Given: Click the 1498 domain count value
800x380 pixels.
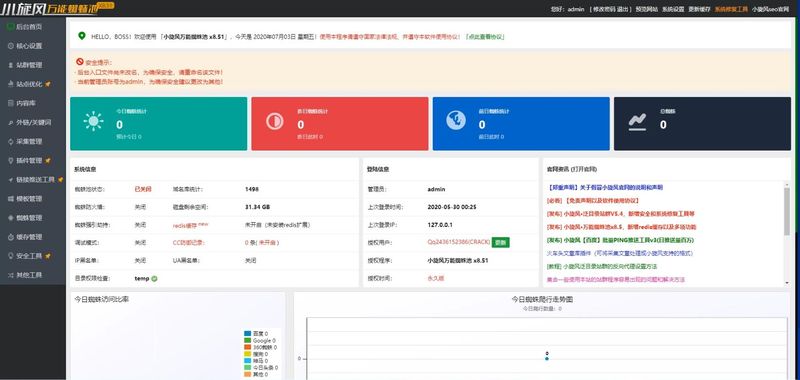Looking at the screenshot, I should point(252,189).
